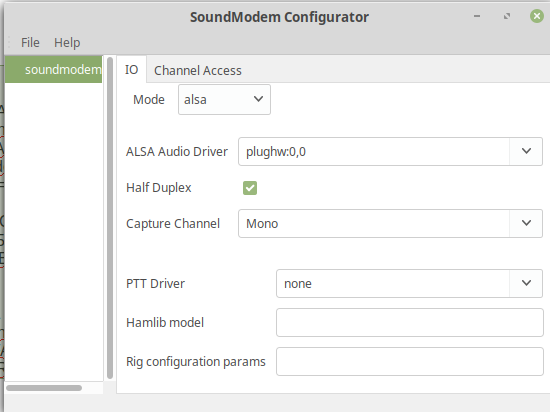Minimize the SoundModem Configurator window

pos(477,16)
